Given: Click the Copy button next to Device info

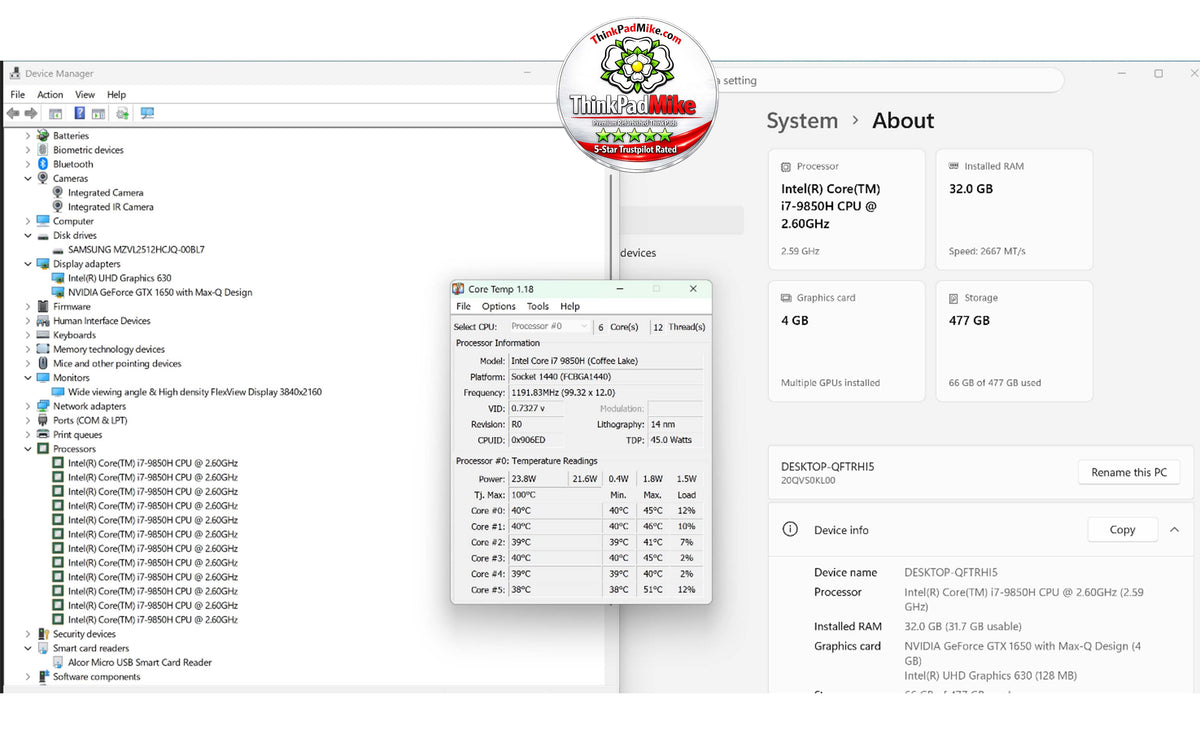Looking at the screenshot, I should pos(1122,530).
